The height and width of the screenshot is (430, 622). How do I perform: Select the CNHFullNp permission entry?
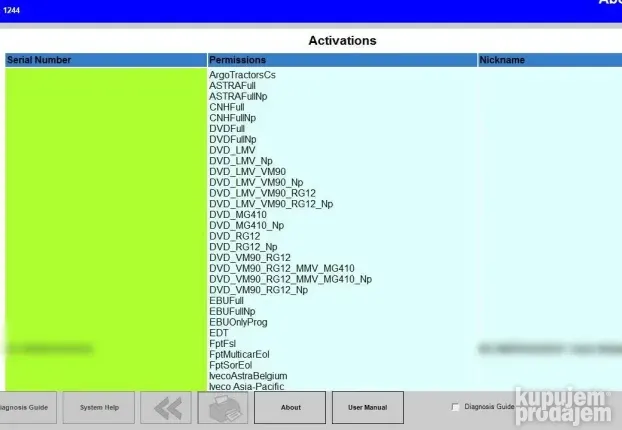(x=232, y=118)
